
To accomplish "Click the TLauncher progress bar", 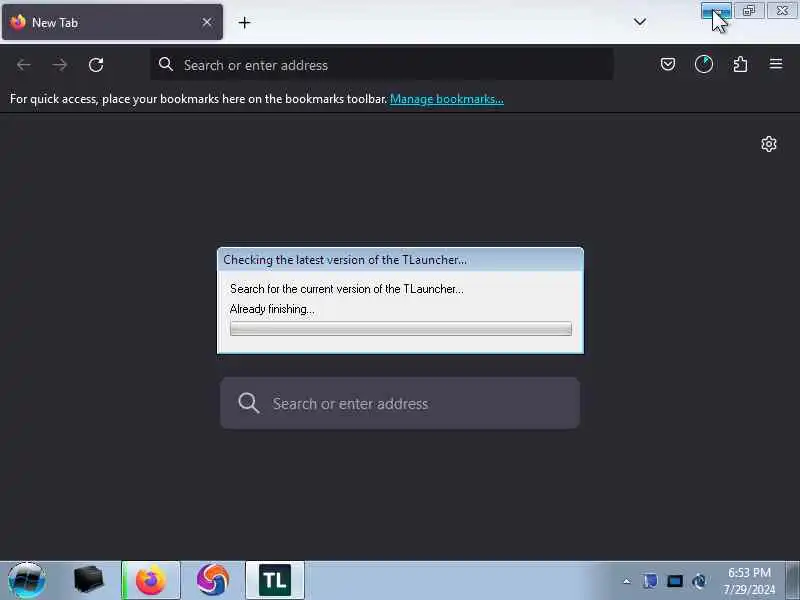I will pos(401,329).
